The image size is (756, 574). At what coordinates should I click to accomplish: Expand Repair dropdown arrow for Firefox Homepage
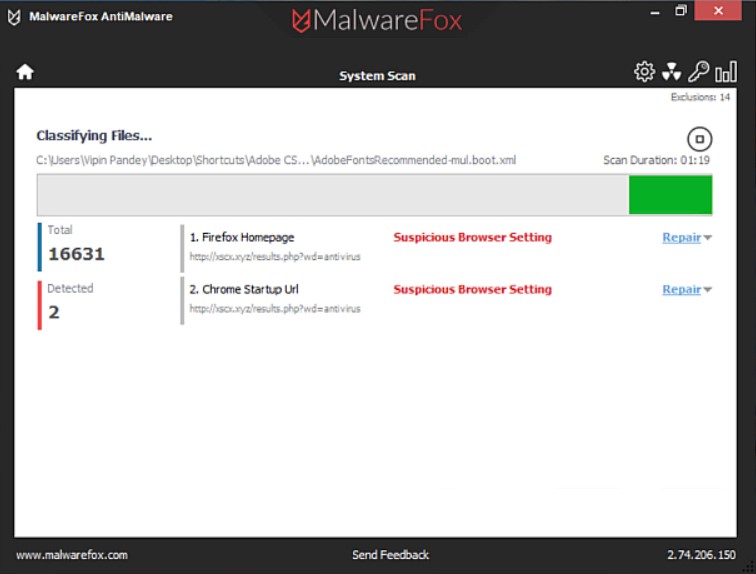(707, 238)
